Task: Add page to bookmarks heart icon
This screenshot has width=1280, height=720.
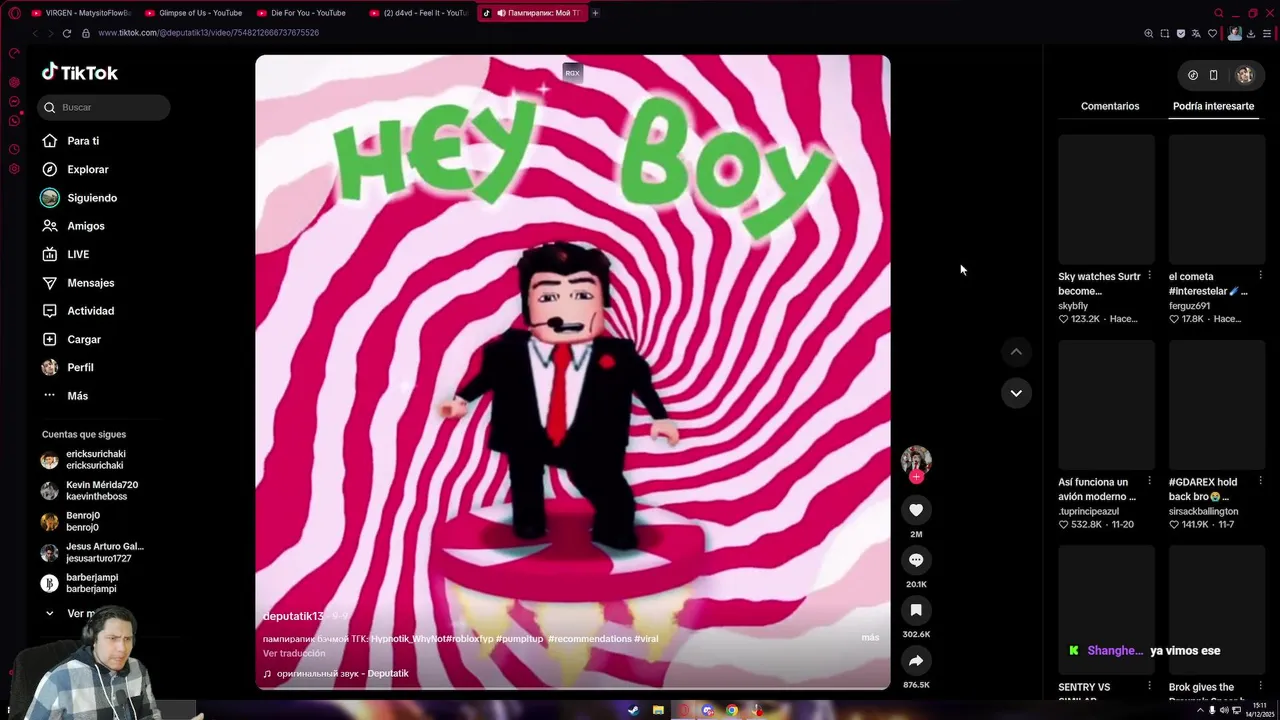Action: [1213, 33]
